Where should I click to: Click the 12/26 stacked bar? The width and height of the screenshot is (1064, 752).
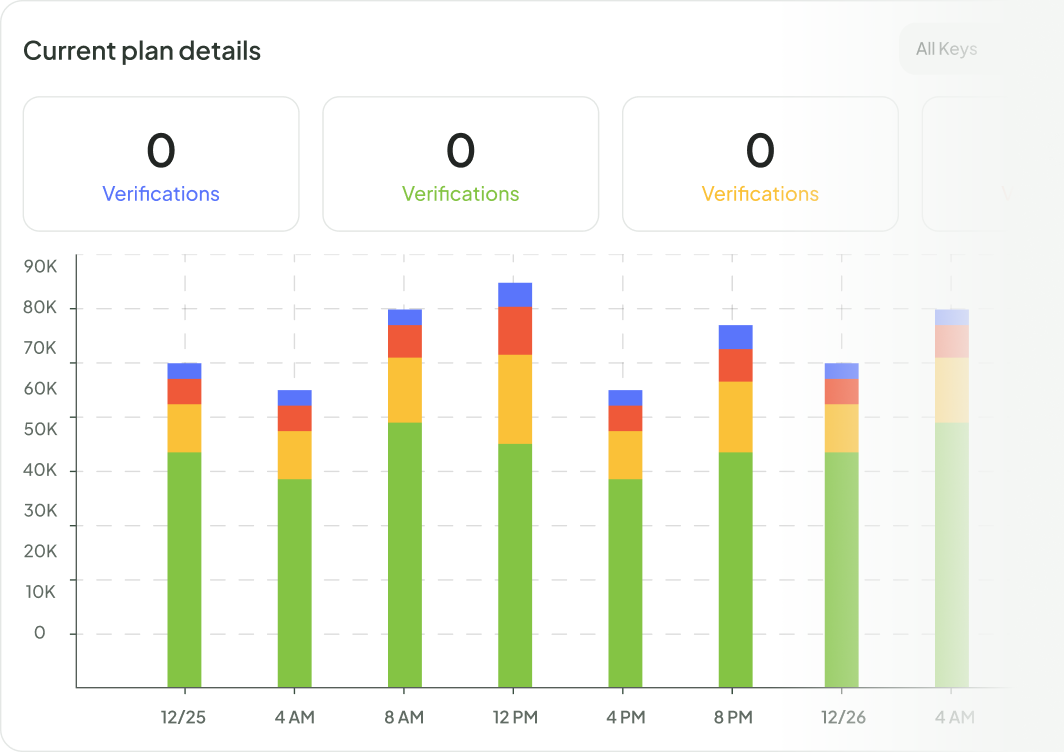(x=841, y=525)
